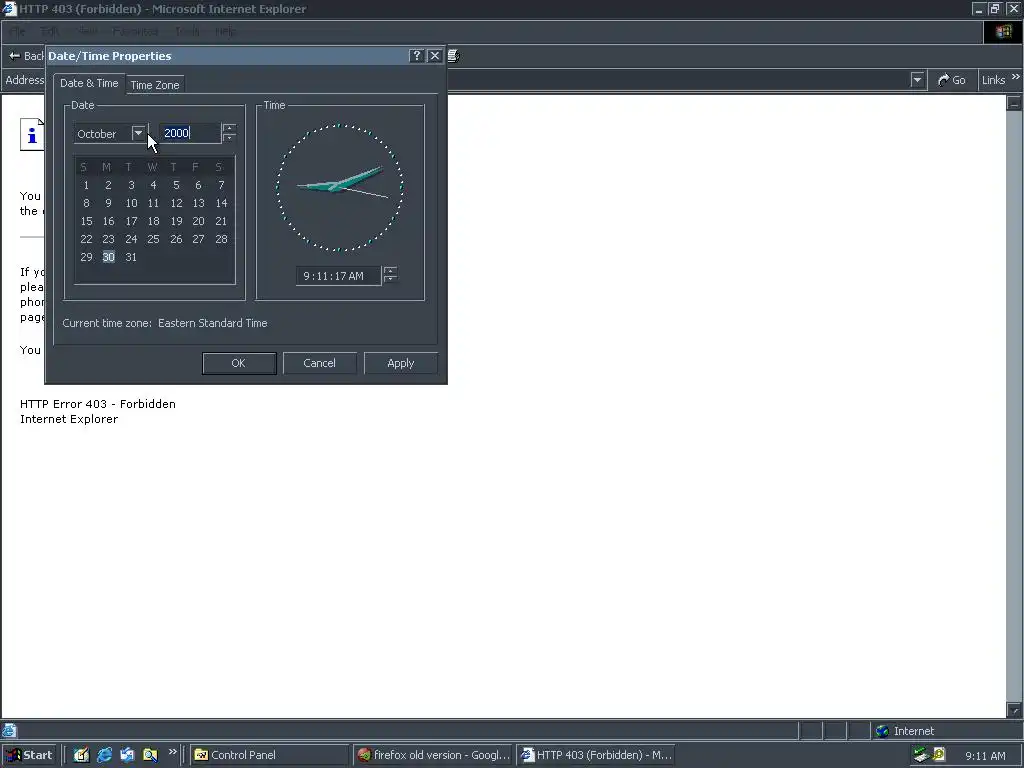
Task: Click the yellow system tray icon beside clock
Action: (x=939, y=755)
